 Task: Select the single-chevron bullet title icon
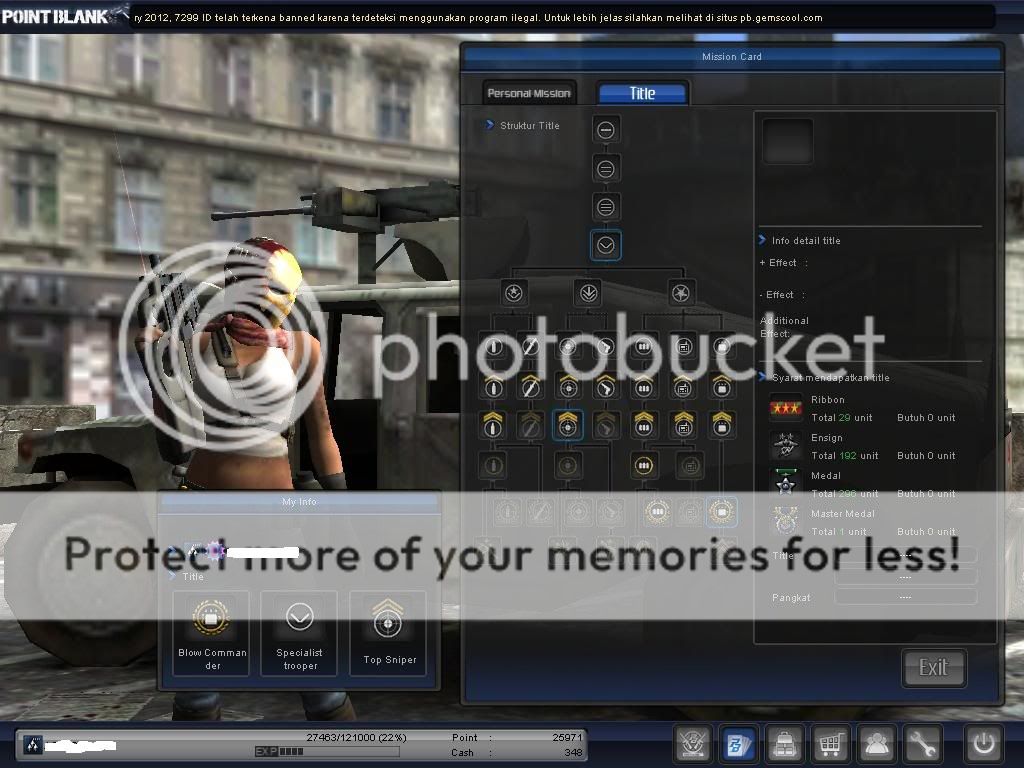pos(494,387)
